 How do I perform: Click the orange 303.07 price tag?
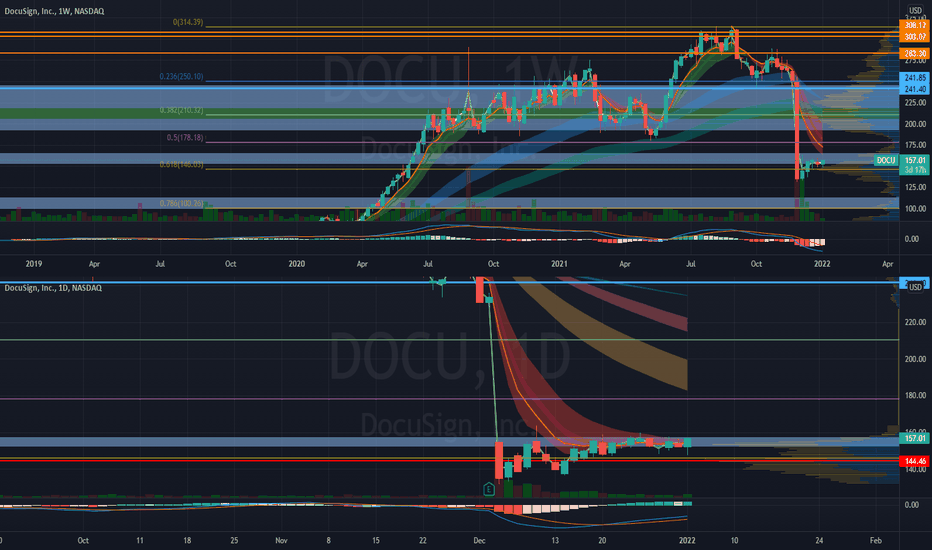(915, 37)
